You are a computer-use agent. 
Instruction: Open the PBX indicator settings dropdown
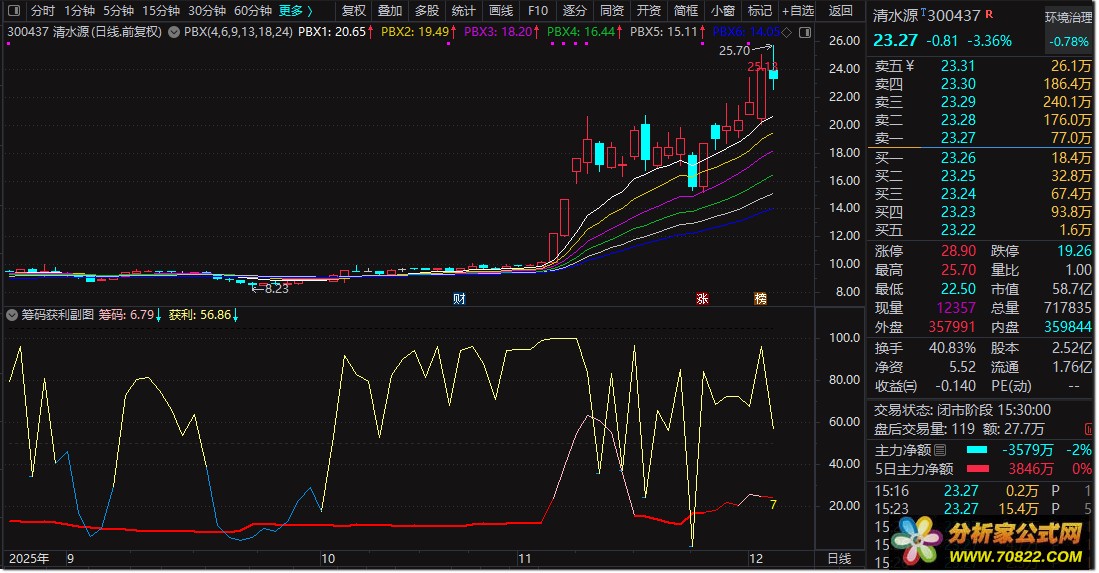[x=174, y=32]
